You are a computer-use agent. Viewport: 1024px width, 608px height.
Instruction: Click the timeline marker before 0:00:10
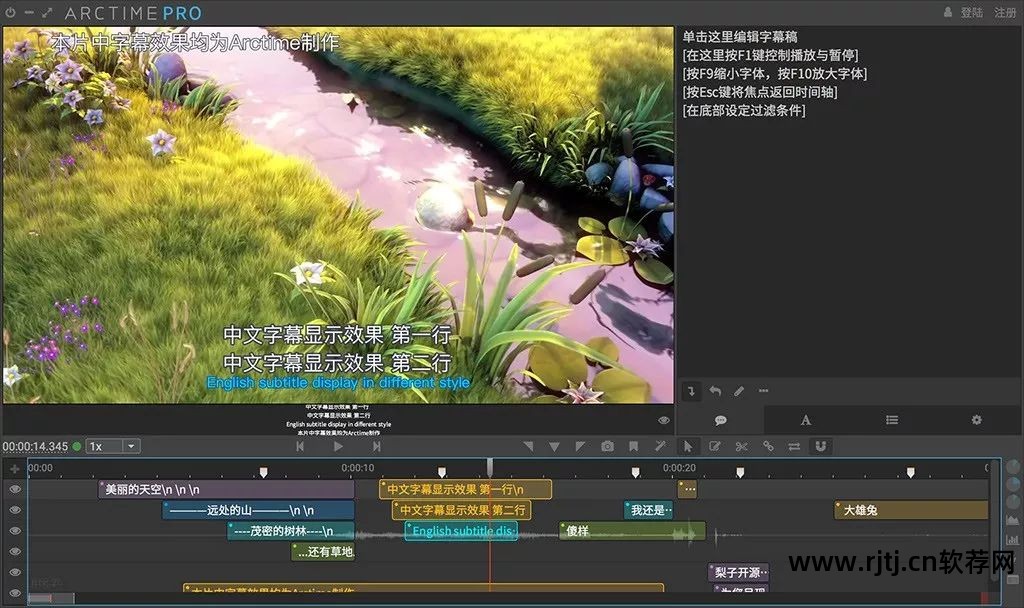[x=263, y=472]
